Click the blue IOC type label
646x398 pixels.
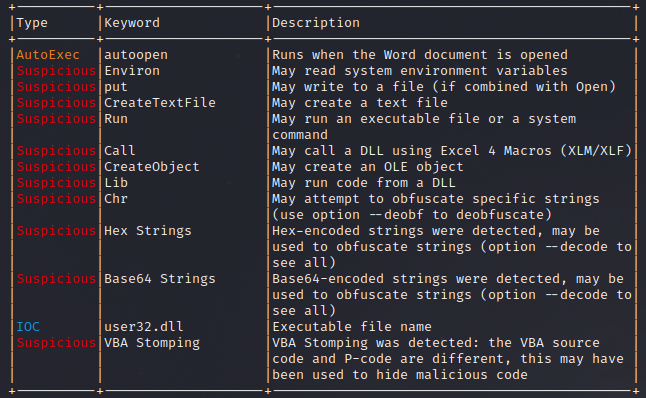(x=28, y=327)
